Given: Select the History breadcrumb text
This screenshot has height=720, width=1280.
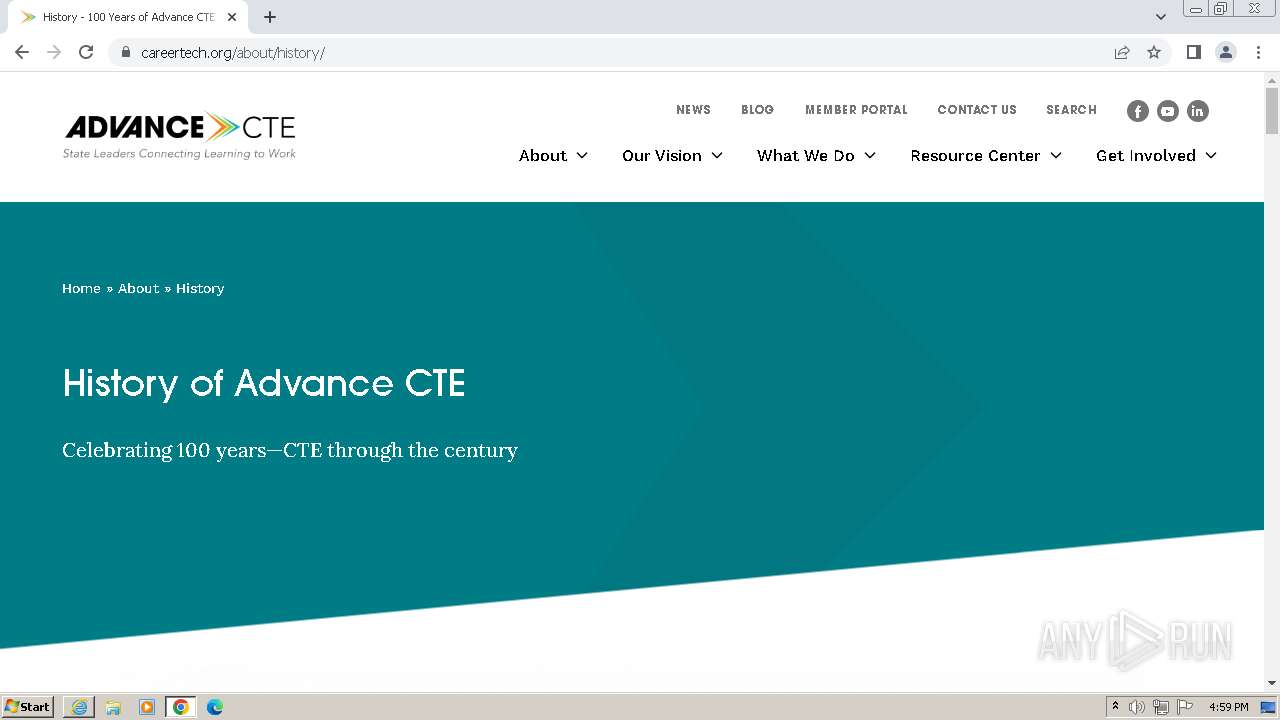Looking at the screenshot, I should (200, 288).
